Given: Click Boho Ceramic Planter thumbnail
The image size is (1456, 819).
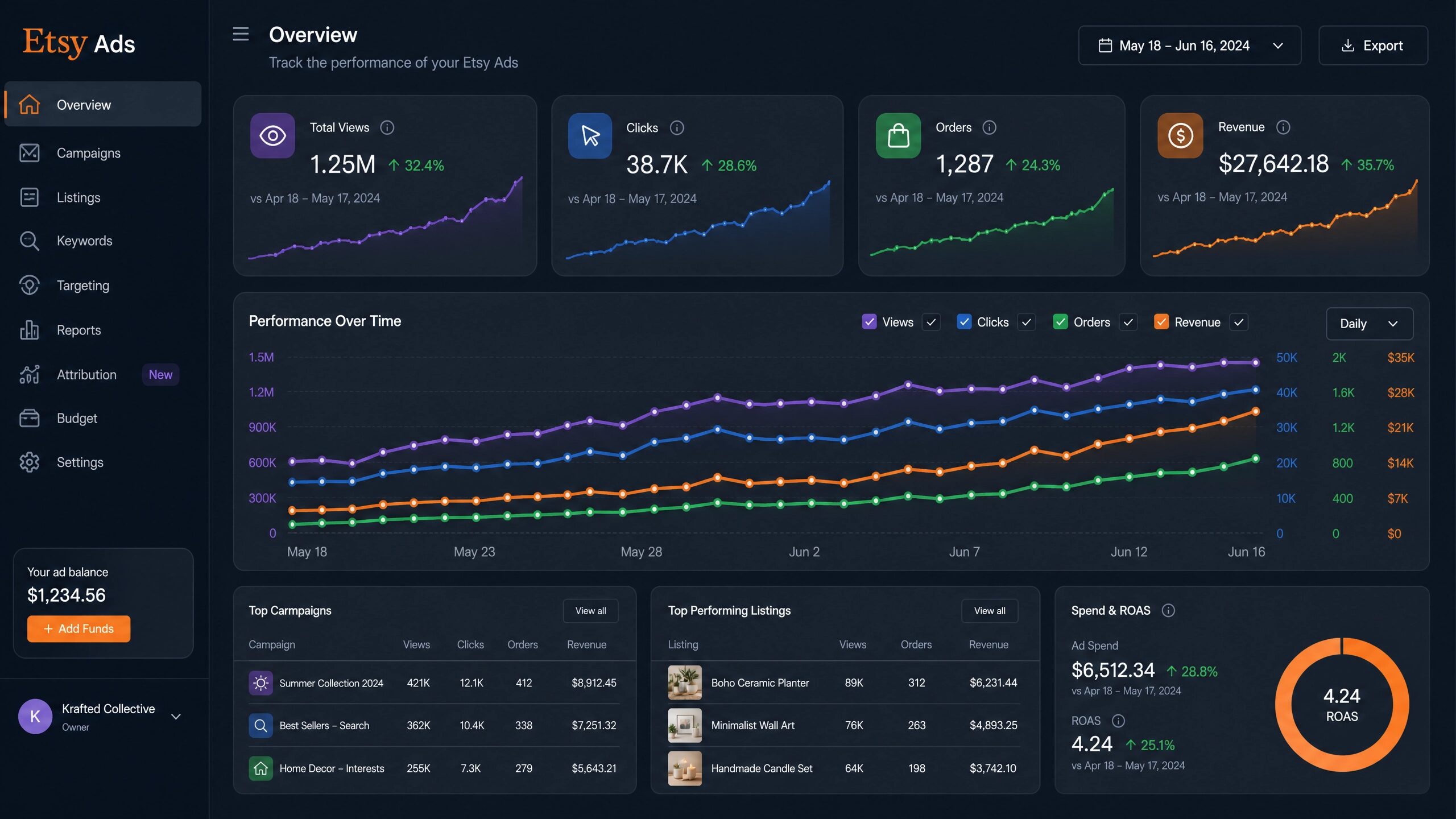Looking at the screenshot, I should 685,682.
